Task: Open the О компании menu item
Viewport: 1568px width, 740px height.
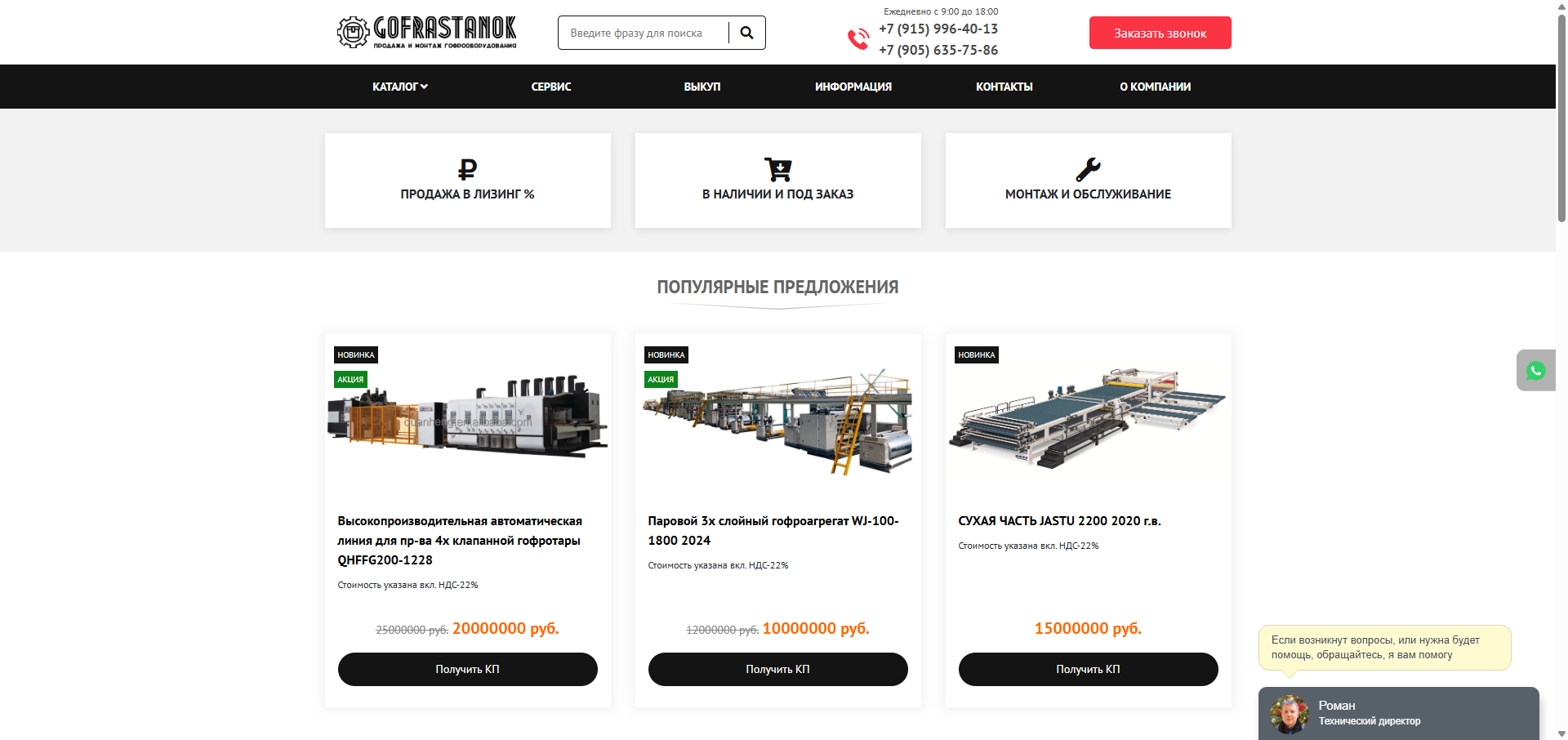Action: click(x=1156, y=87)
